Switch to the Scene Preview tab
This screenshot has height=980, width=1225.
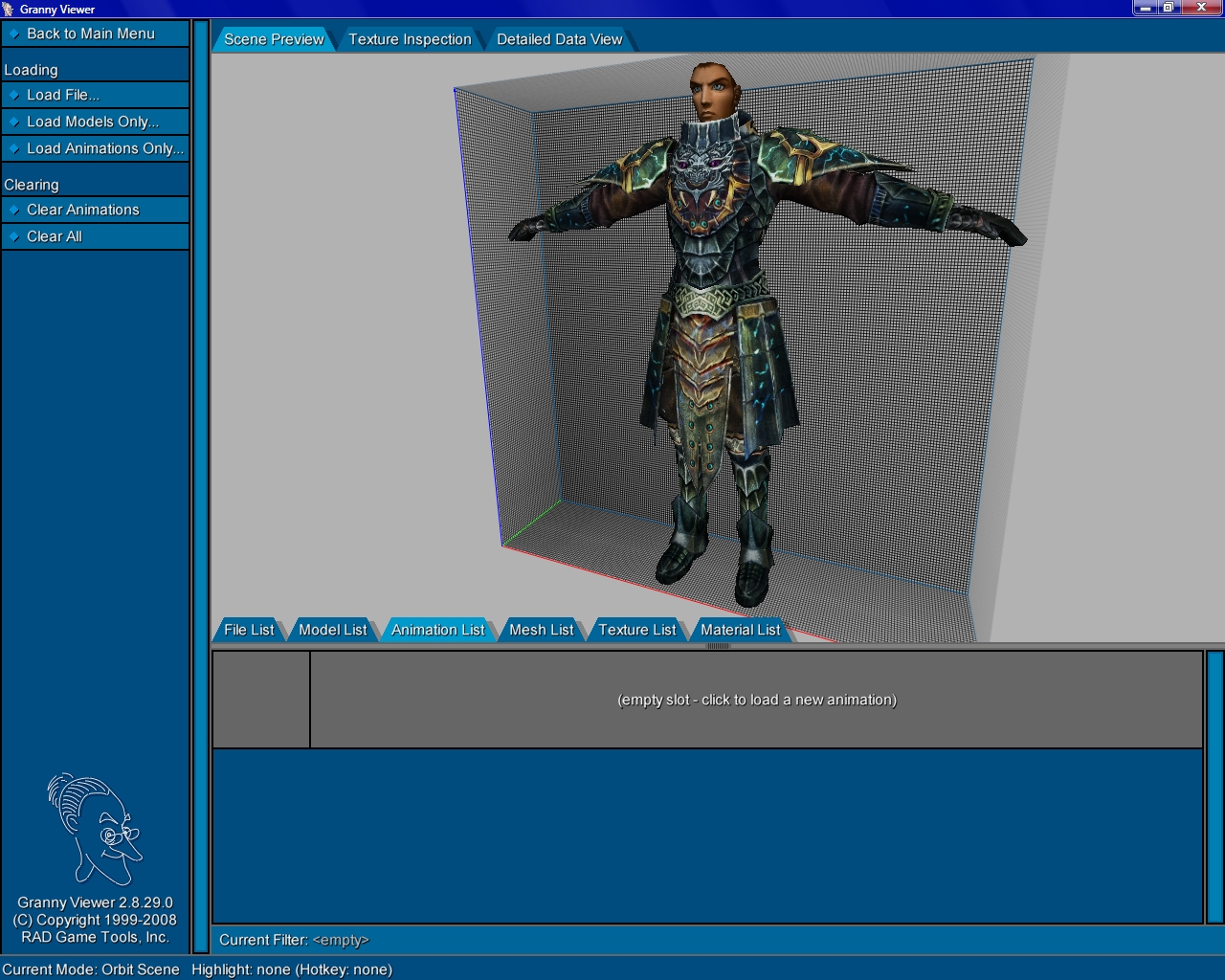click(274, 39)
